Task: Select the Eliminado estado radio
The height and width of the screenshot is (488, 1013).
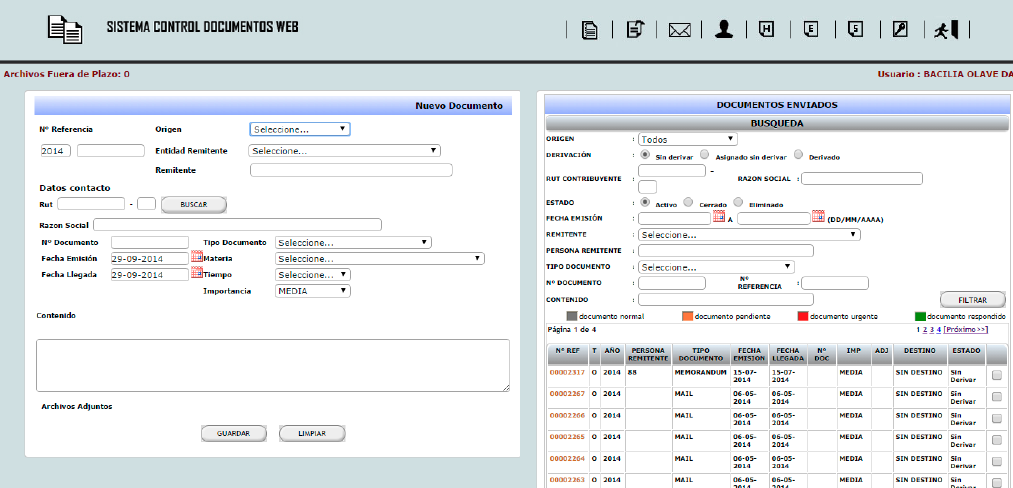Action: pyautogui.click(x=738, y=202)
